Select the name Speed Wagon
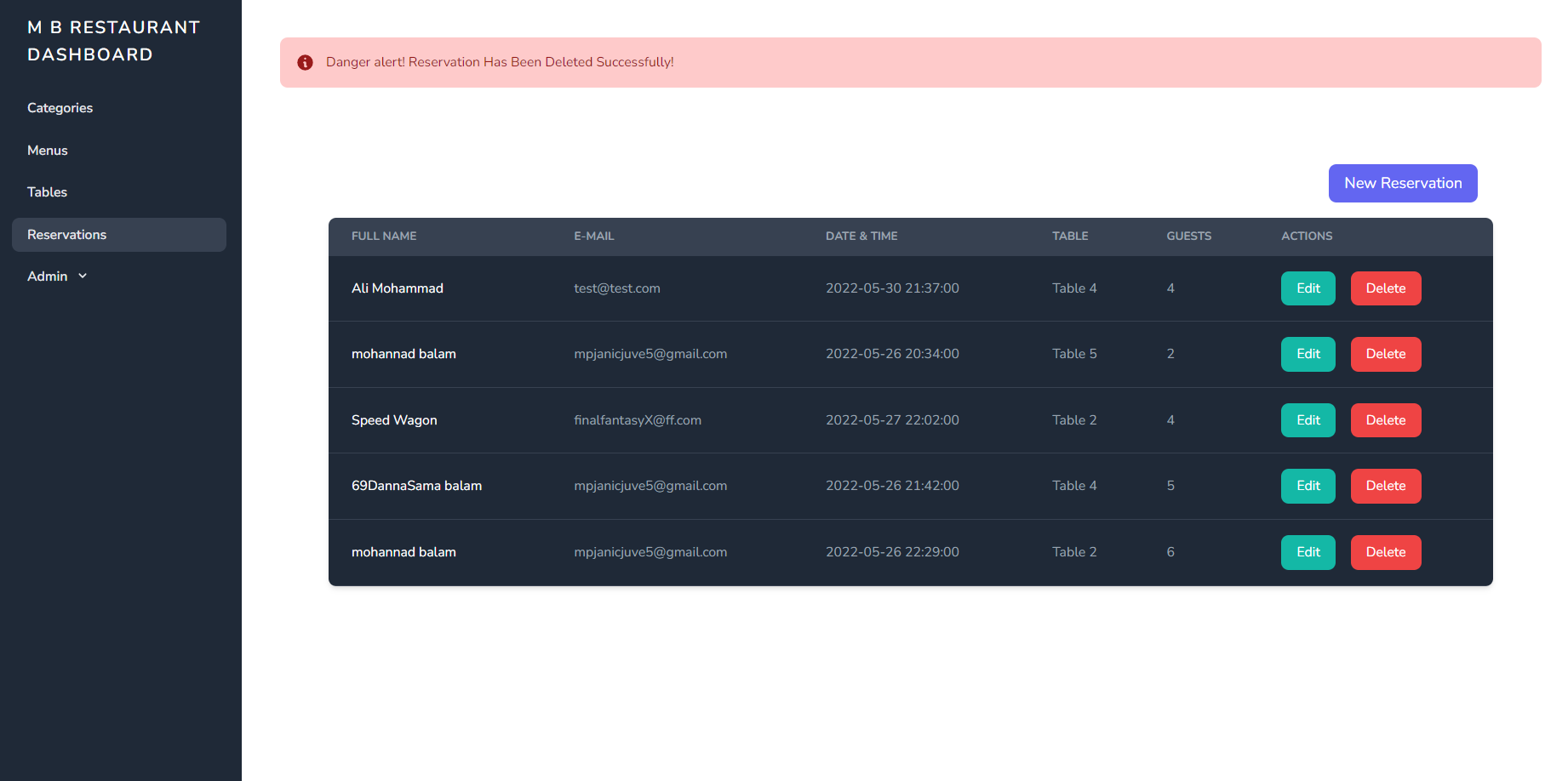 pyautogui.click(x=394, y=420)
